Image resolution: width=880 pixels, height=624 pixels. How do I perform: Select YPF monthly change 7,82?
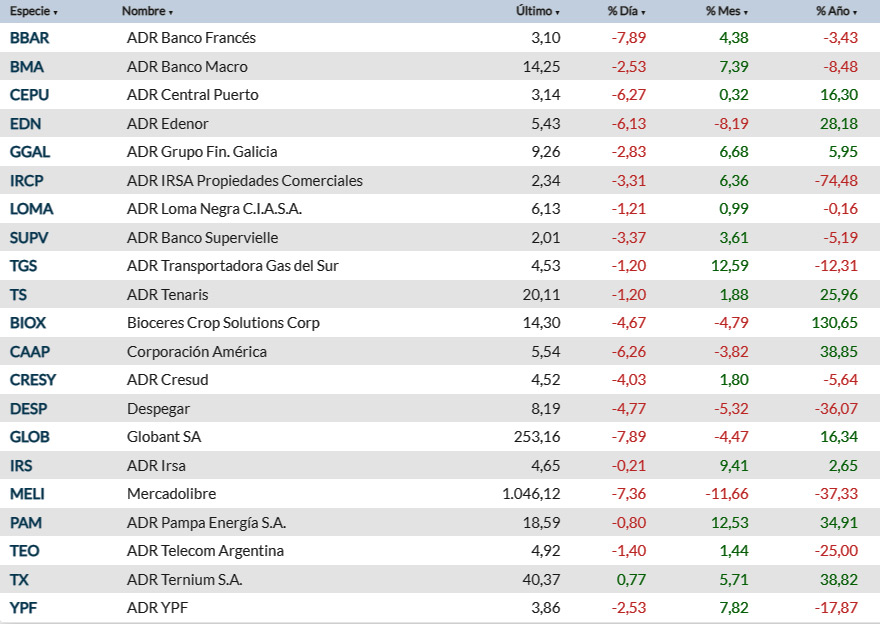(x=734, y=608)
